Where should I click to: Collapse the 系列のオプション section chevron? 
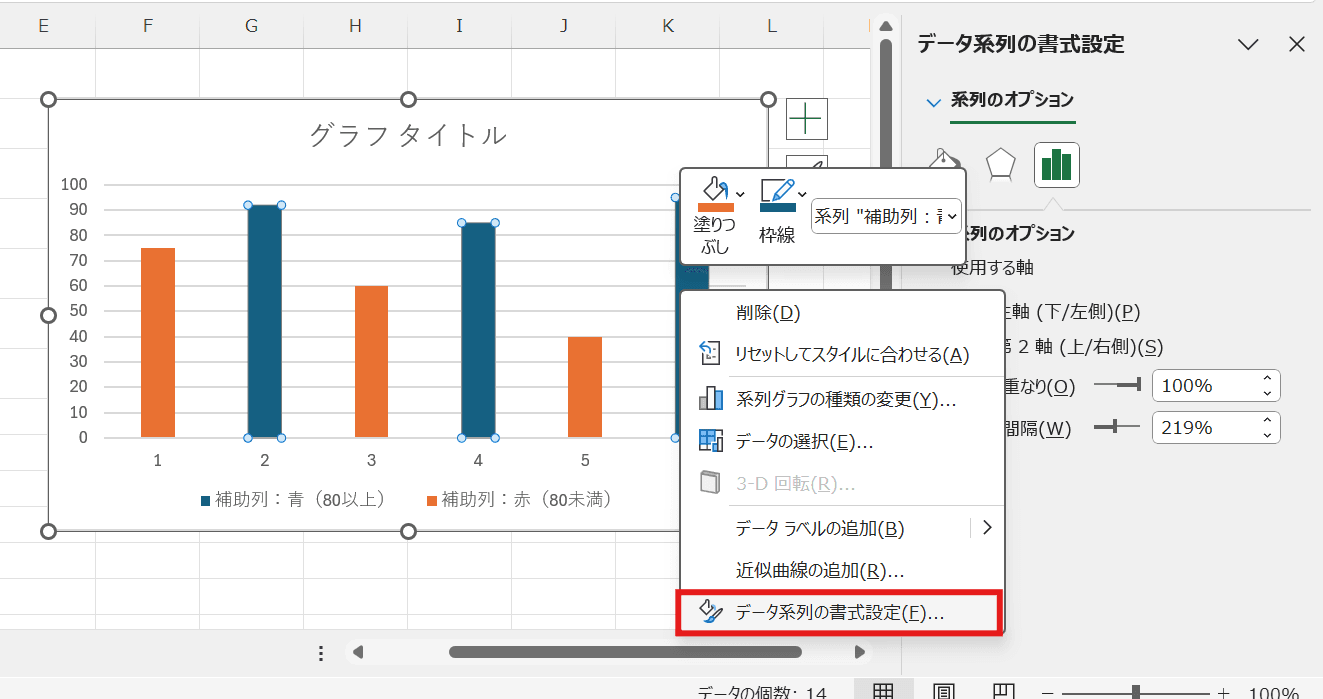point(934,101)
